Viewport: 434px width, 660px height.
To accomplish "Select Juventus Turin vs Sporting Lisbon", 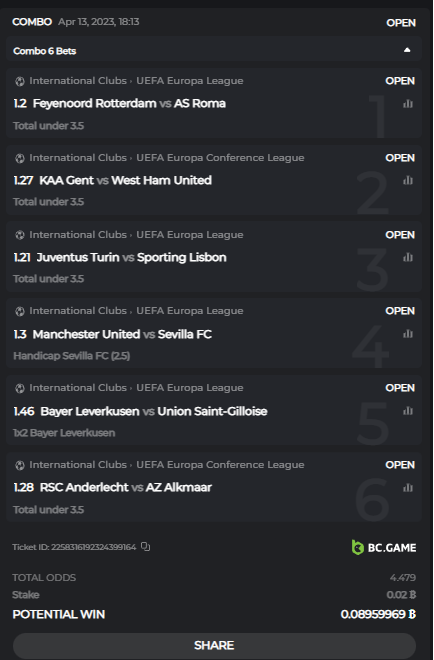I will click(x=131, y=257).
